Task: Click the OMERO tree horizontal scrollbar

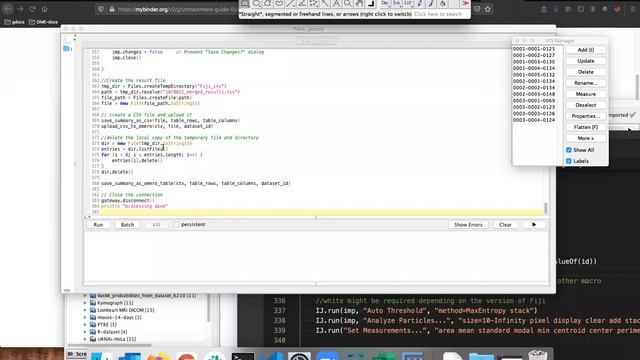Action: (110, 345)
